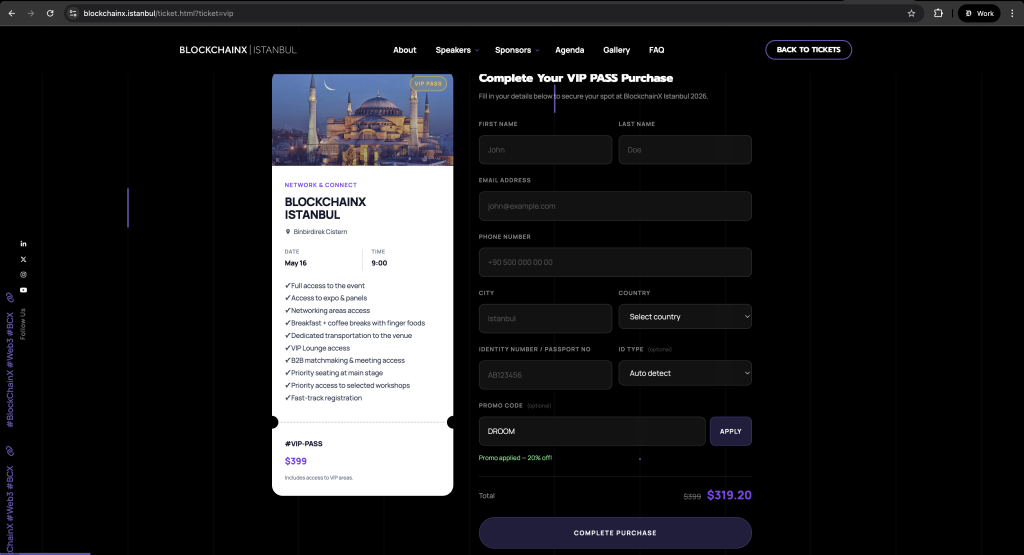Click the browser forward arrow
The image size is (1024, 555).
tap(31, 13)
